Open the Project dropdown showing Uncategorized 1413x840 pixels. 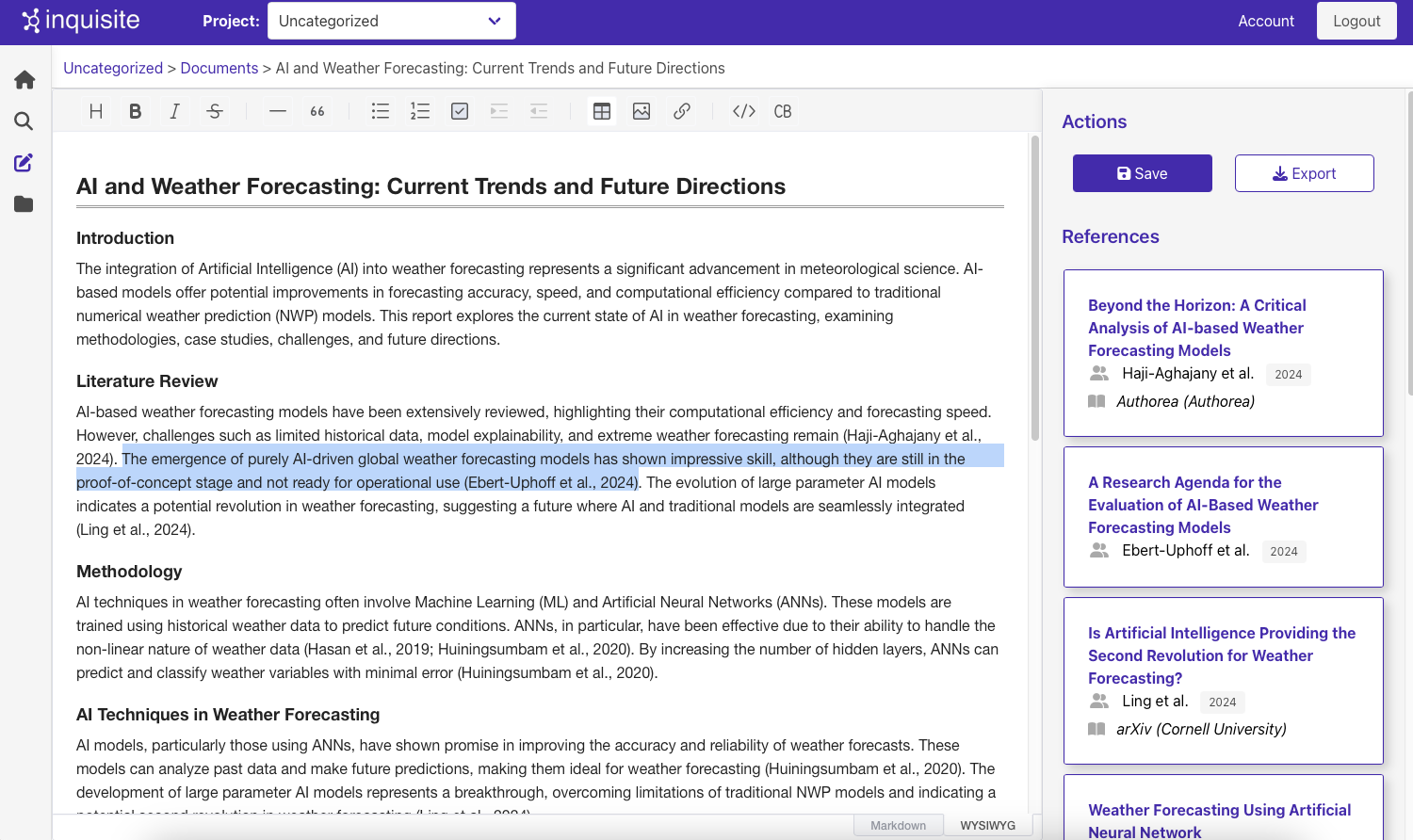(392, 21)
